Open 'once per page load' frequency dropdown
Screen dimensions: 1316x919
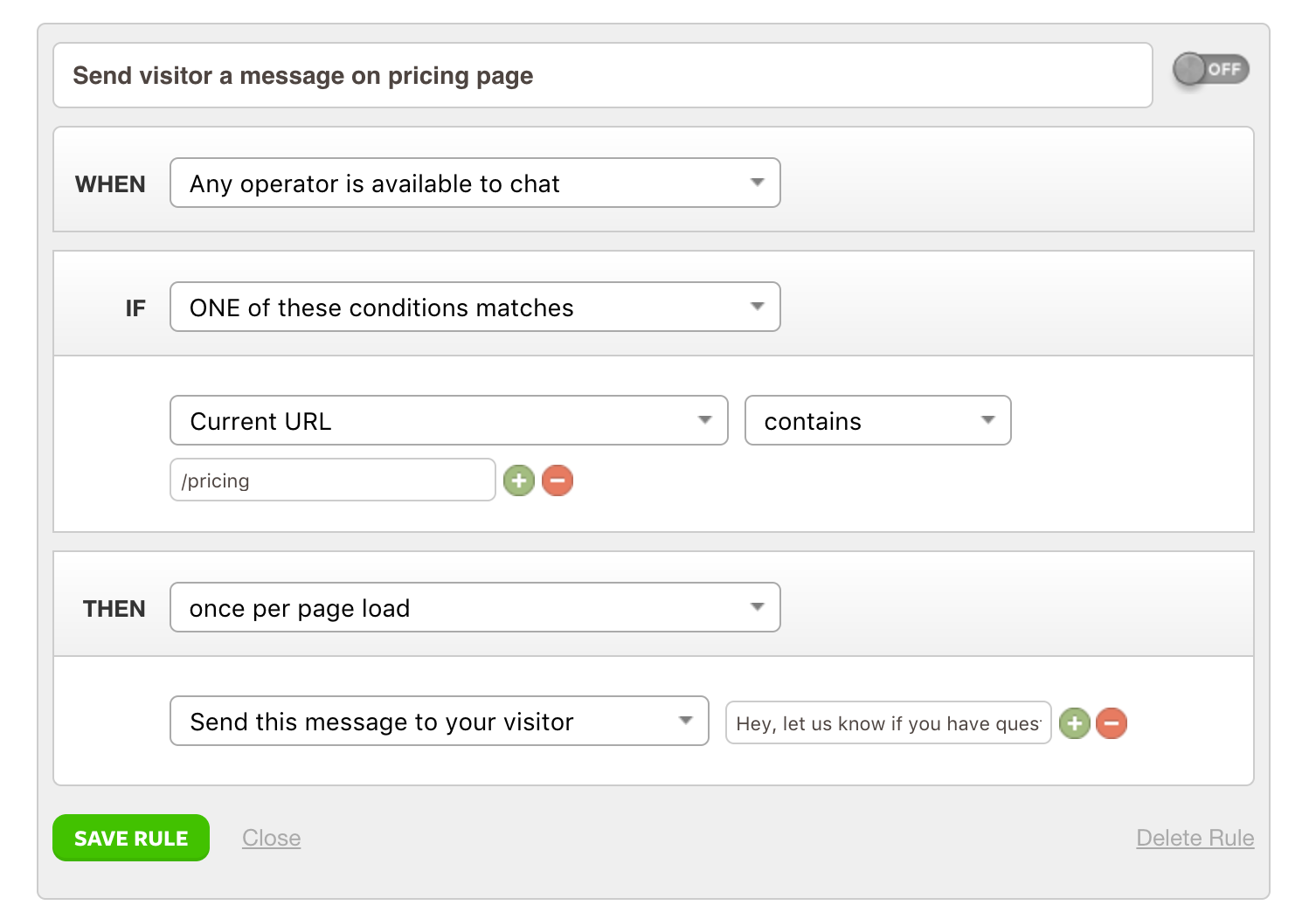click(474, 607)
